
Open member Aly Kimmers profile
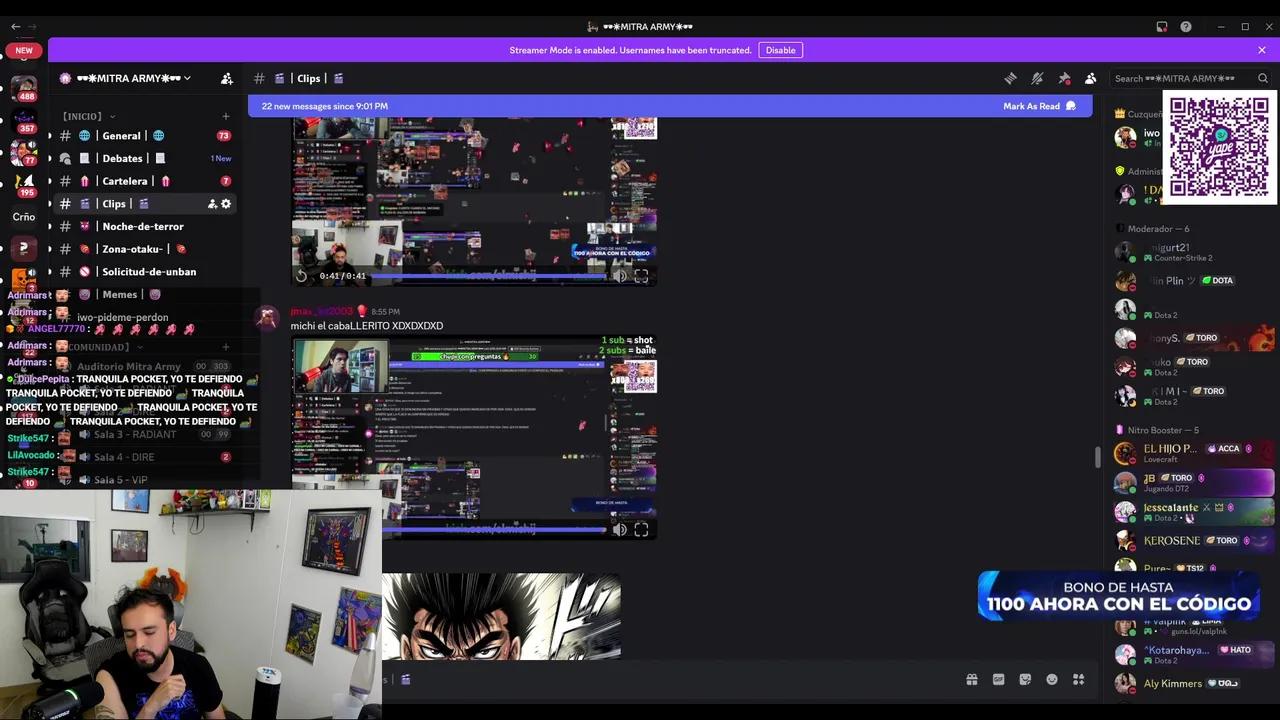(x=1192, y=684)
